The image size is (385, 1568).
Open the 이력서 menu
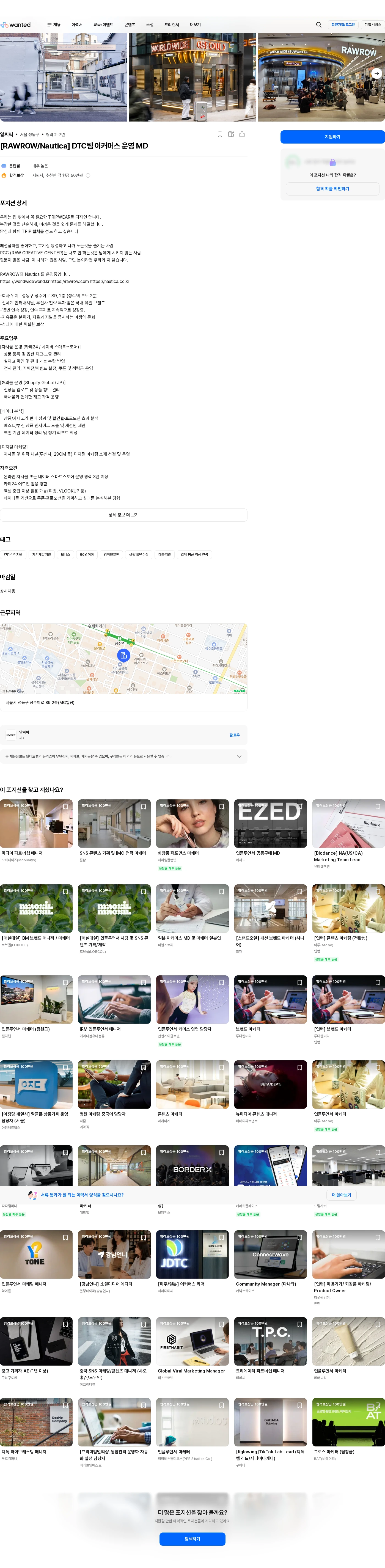point(77,25)
